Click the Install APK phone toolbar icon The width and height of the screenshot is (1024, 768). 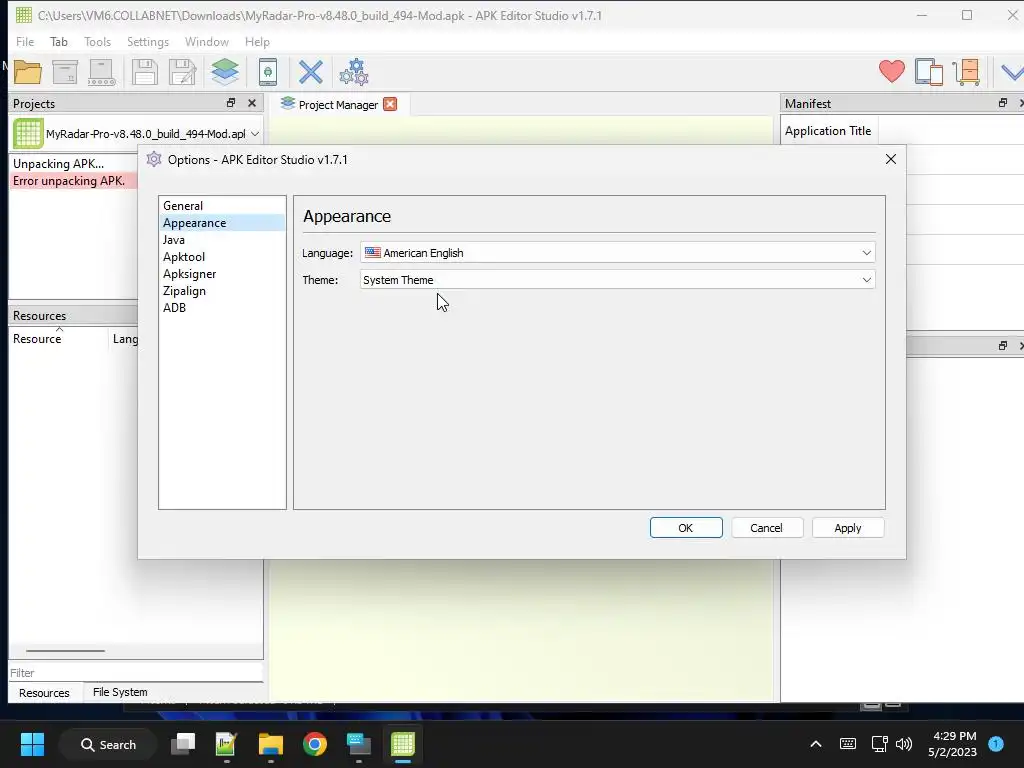(x=268, y=72)
